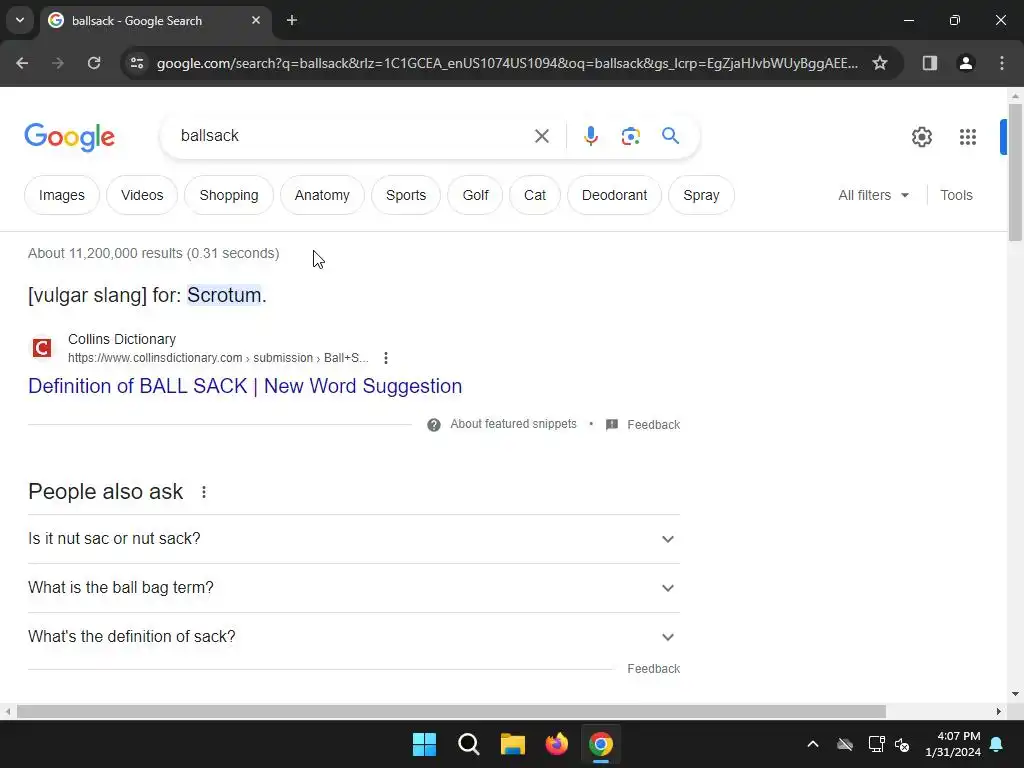The height and width of the screenshot is (768, 1024).
Task: Open People also ask options menu
Action: (204, 492)
